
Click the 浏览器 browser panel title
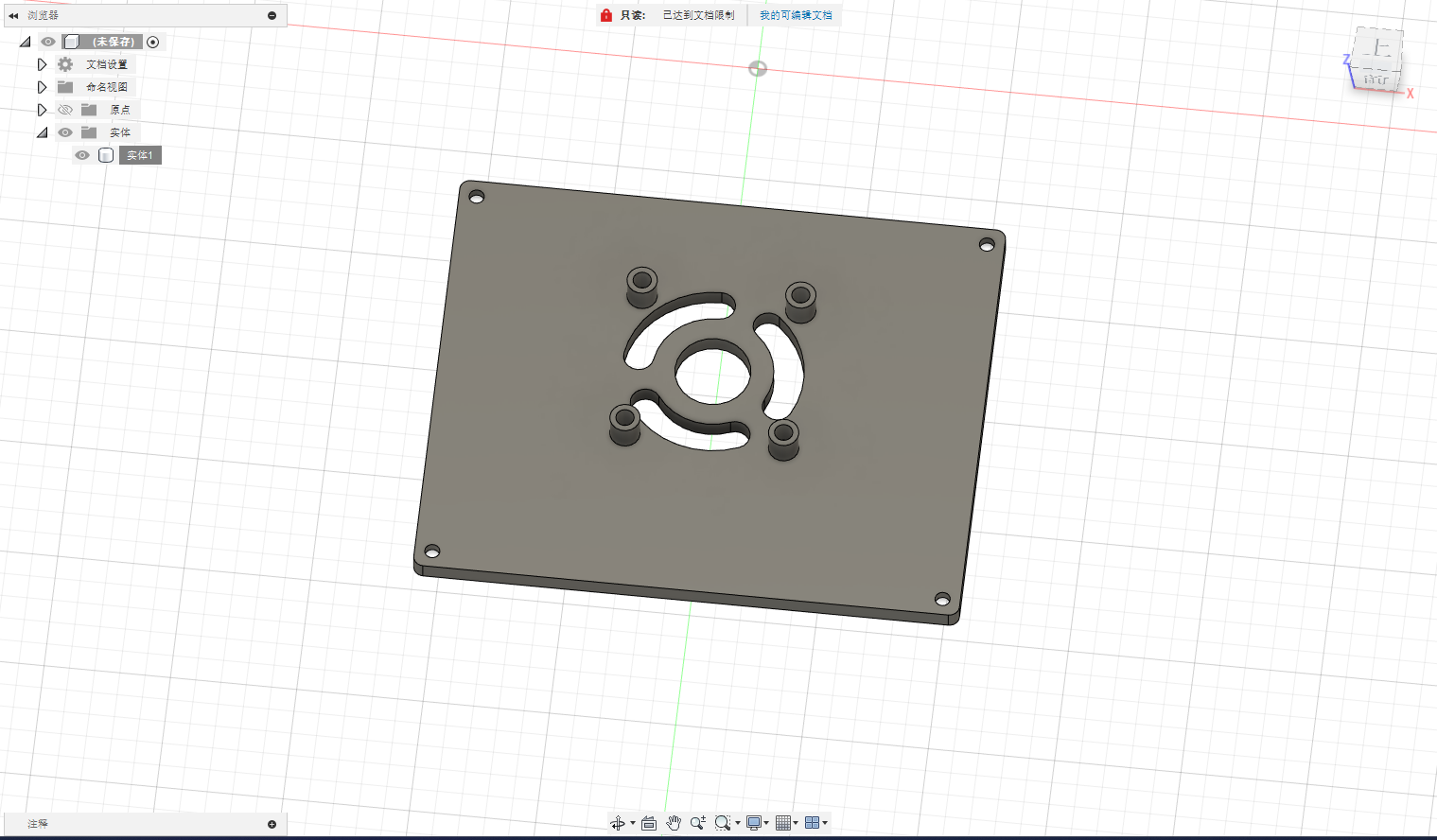tap(43, 15)
